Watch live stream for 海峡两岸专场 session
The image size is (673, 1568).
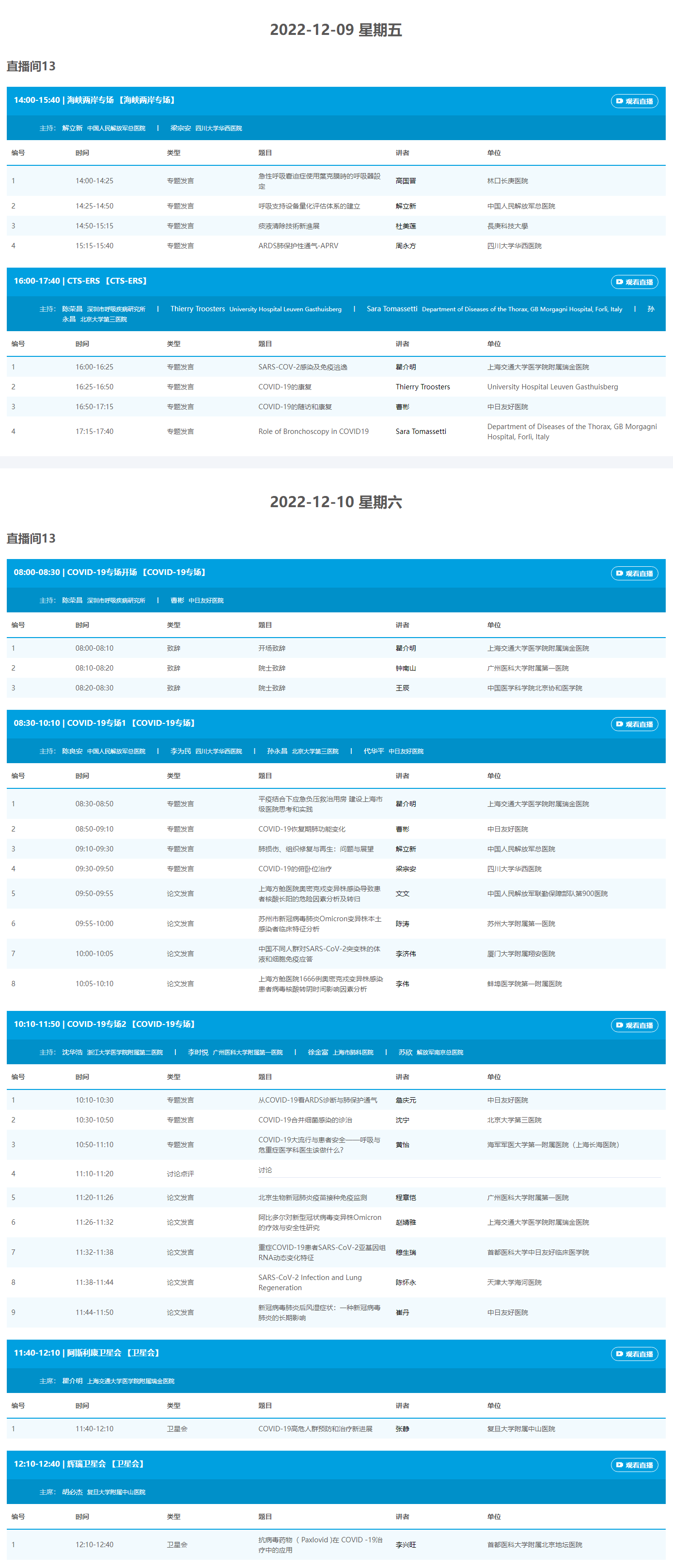click(634, 101)
